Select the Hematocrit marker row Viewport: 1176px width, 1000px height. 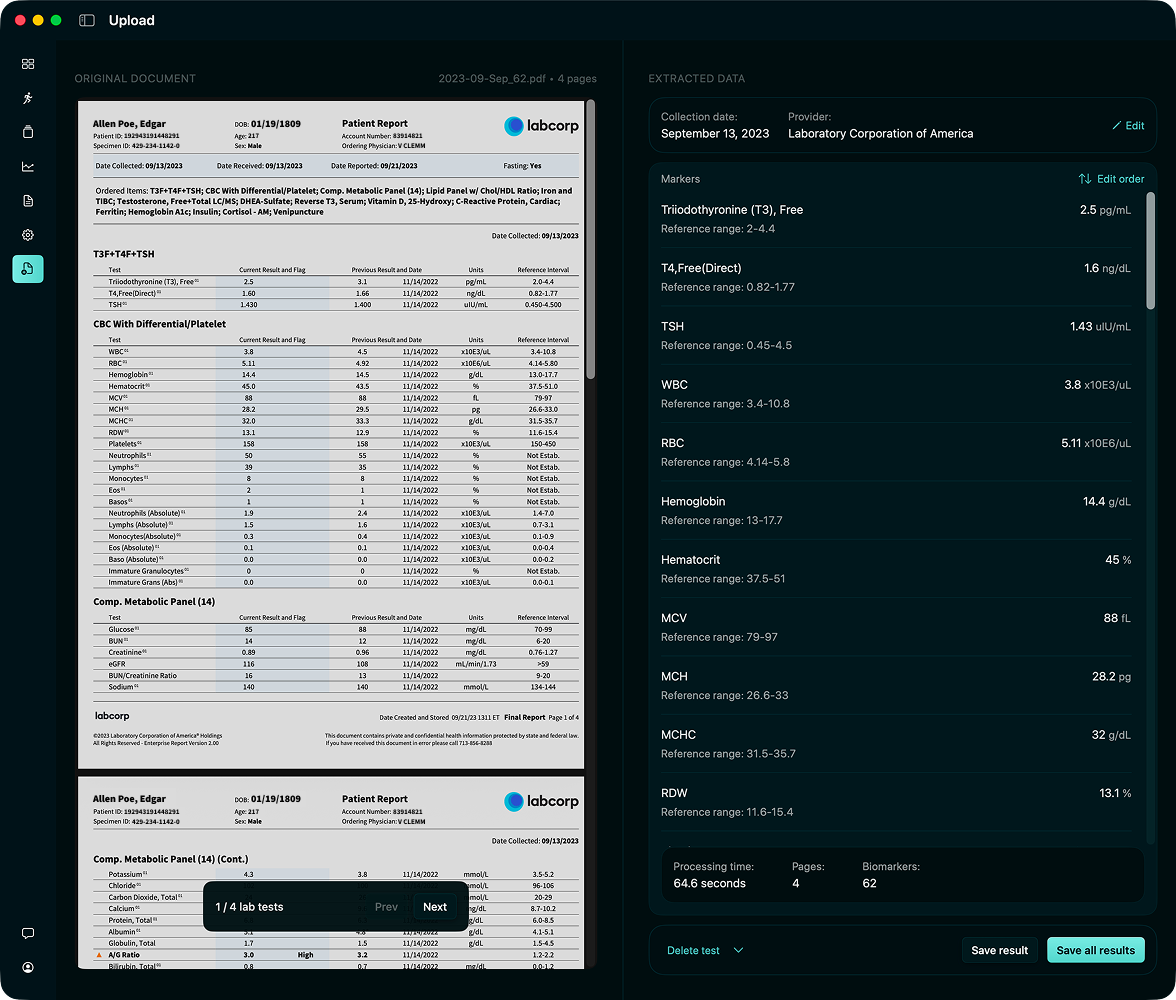point(896,569)
